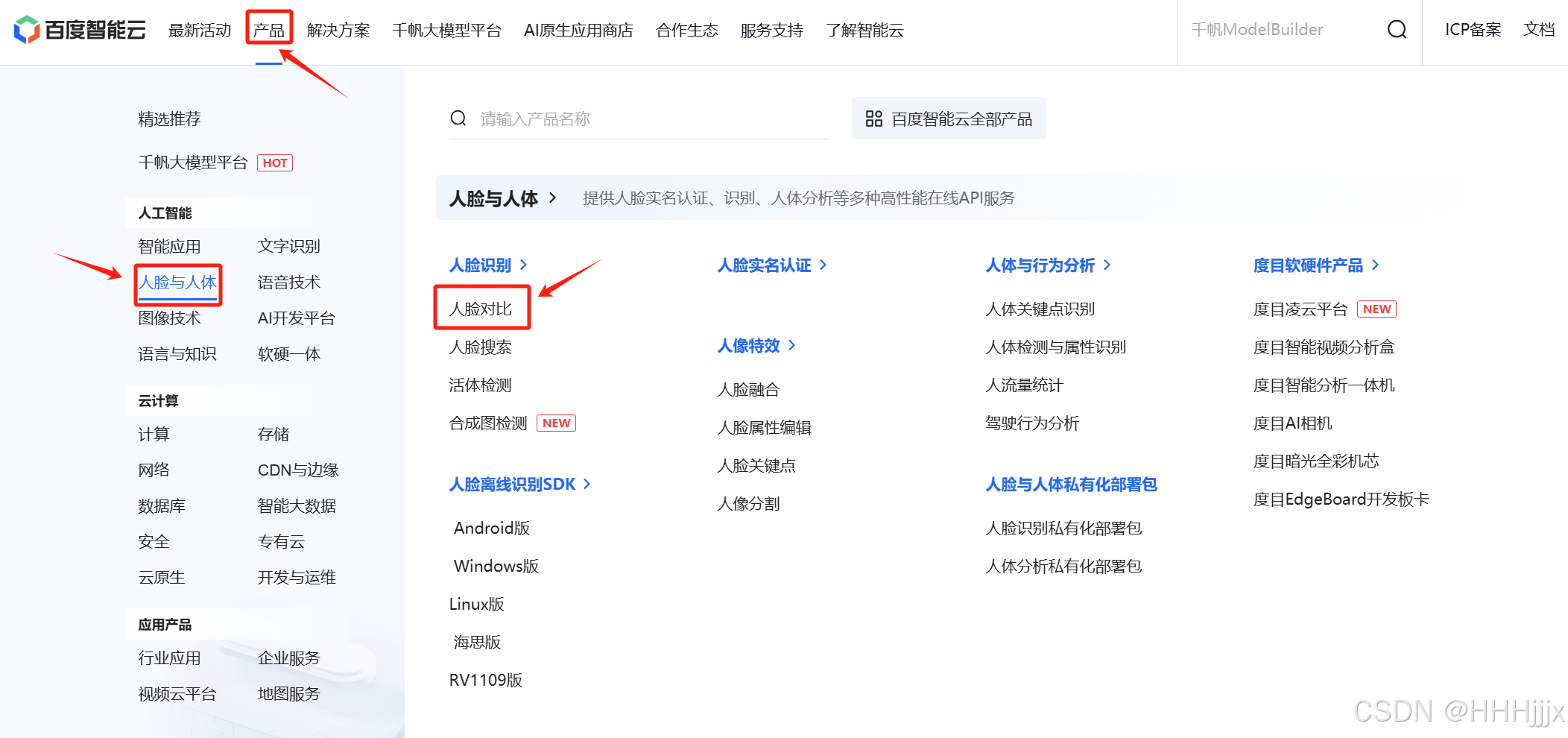Open the 人脸与人体私有化部署包 heading link
The image size is (1568, 738).
point(1071,485)
